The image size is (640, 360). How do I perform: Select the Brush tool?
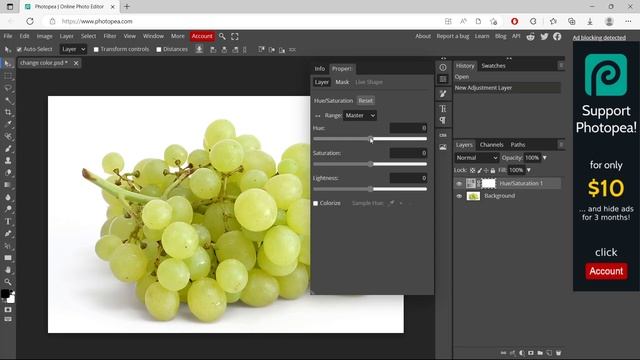pyautogui.click(x=8, y=149)
